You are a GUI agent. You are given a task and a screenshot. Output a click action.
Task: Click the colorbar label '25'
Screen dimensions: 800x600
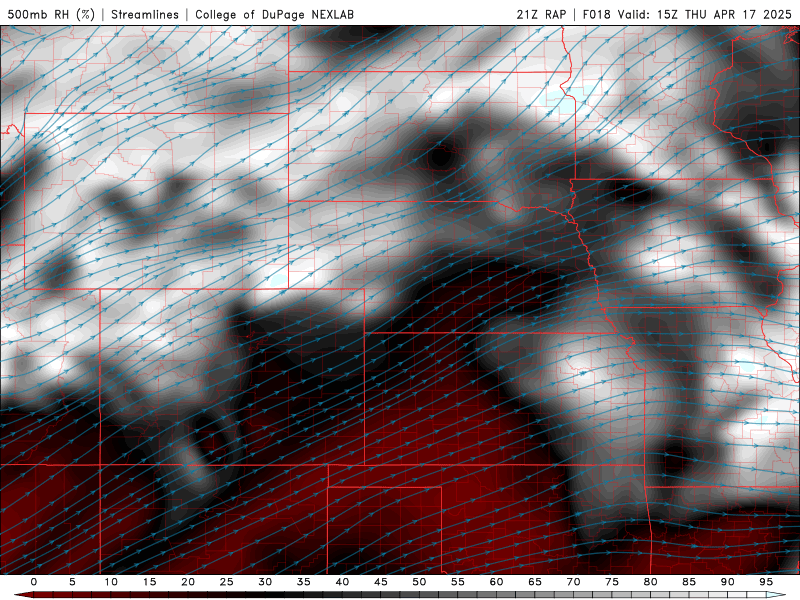(x=227, y=582)
